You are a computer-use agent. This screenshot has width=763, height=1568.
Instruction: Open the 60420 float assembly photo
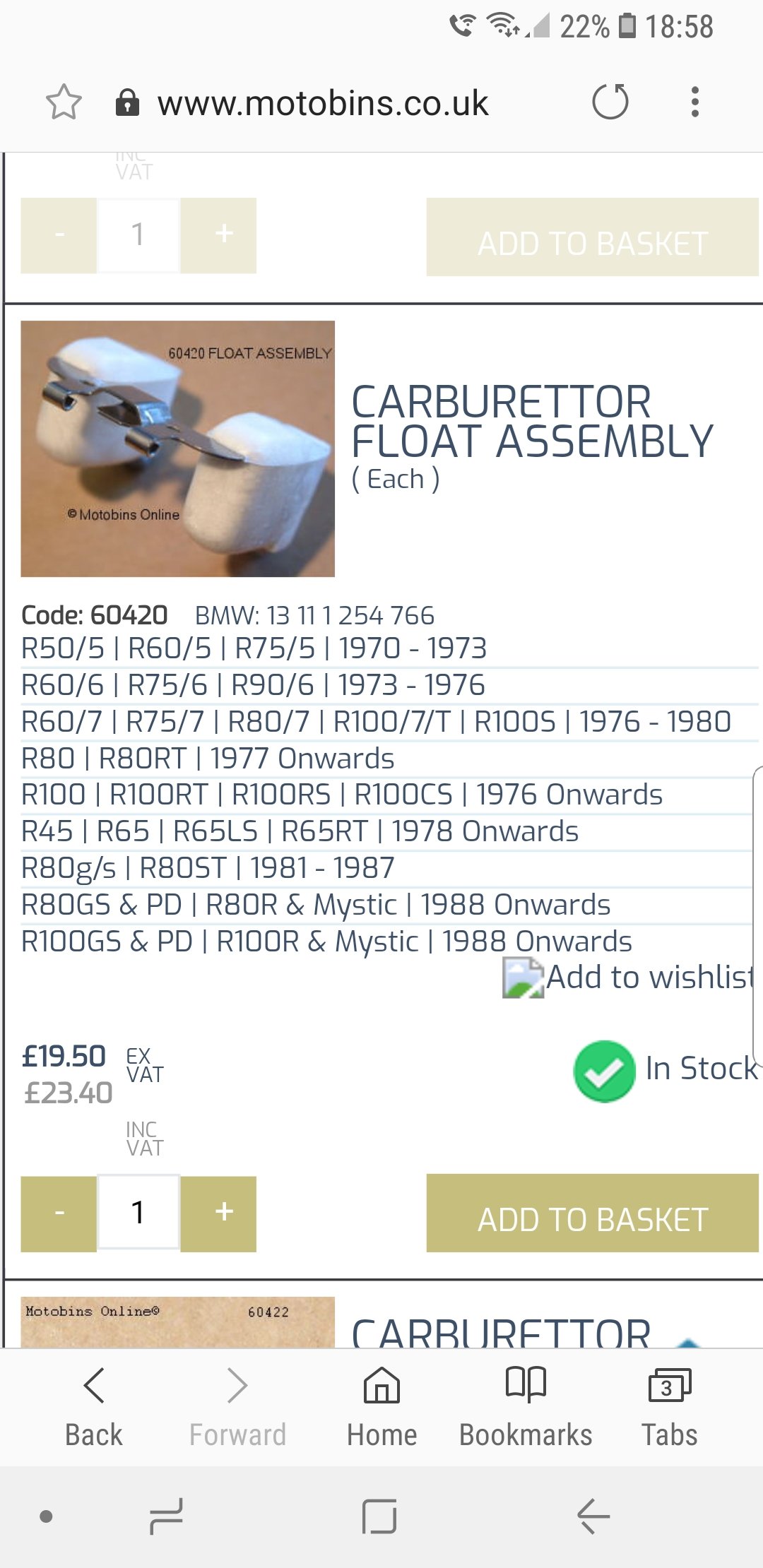pyautogui.click(x=178, y=449)
